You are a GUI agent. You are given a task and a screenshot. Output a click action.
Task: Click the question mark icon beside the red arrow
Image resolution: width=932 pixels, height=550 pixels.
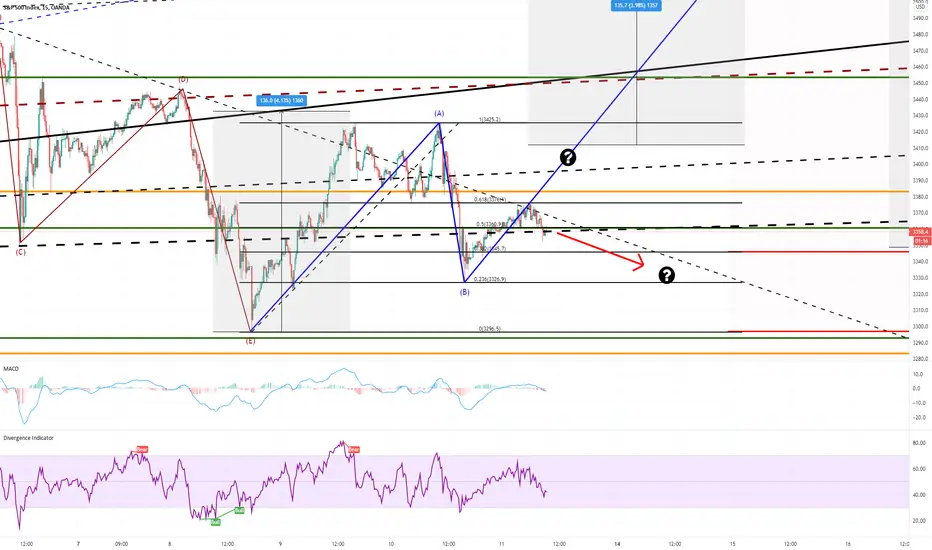point(666,275)
